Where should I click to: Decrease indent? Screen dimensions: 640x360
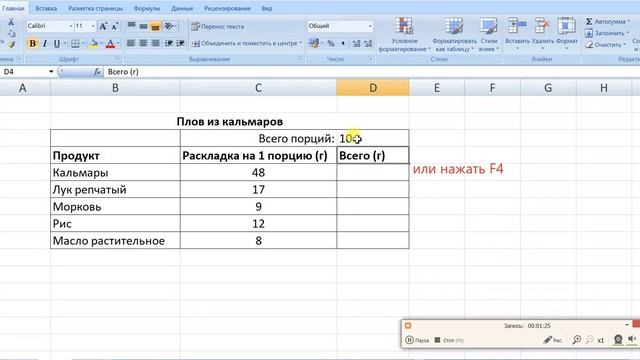point(169,43)
